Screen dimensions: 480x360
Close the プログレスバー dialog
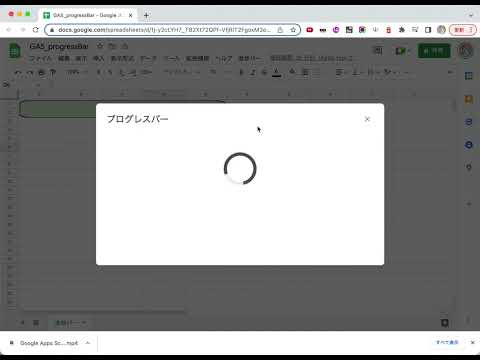(367, 119)
